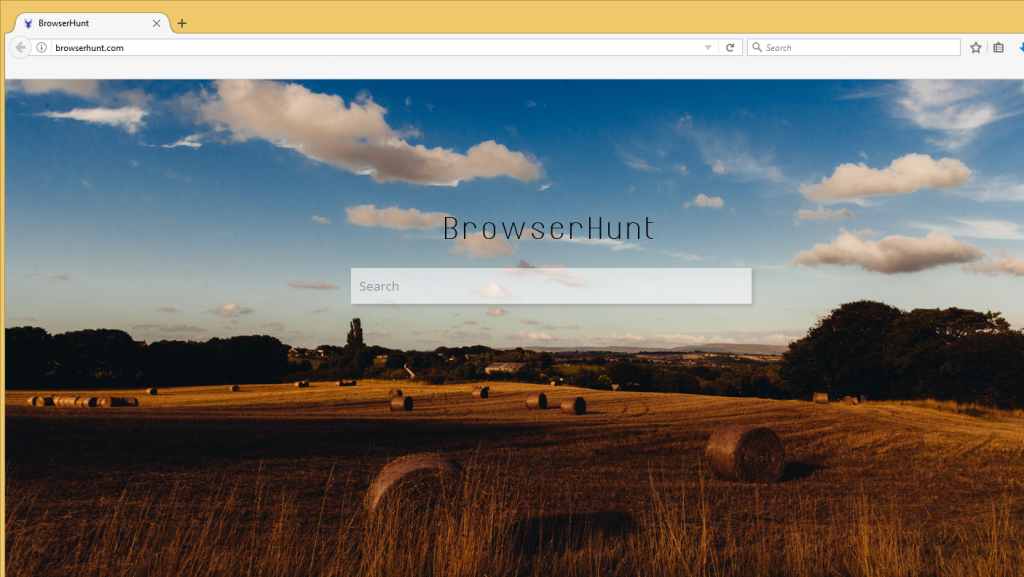
Task: Click the BrowserHunt page Search field
Action: (551, 286)
